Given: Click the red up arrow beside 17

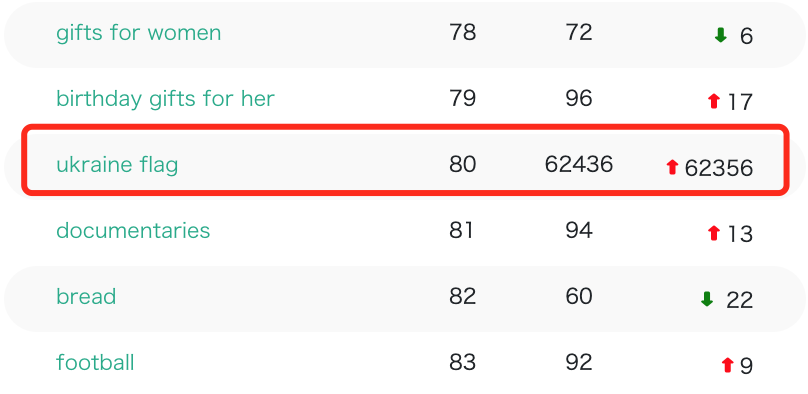Looking at the screenshot, I should (714, 101).
